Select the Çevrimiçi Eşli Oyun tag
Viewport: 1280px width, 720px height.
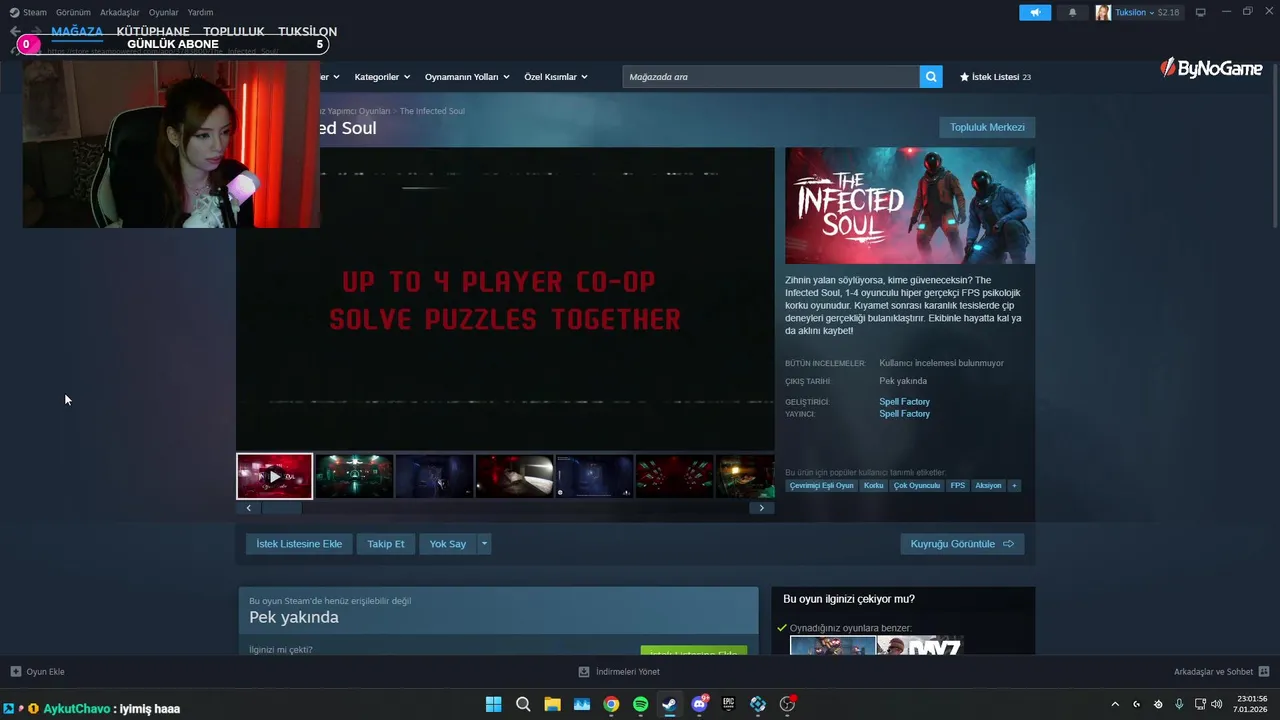(821, 486)
